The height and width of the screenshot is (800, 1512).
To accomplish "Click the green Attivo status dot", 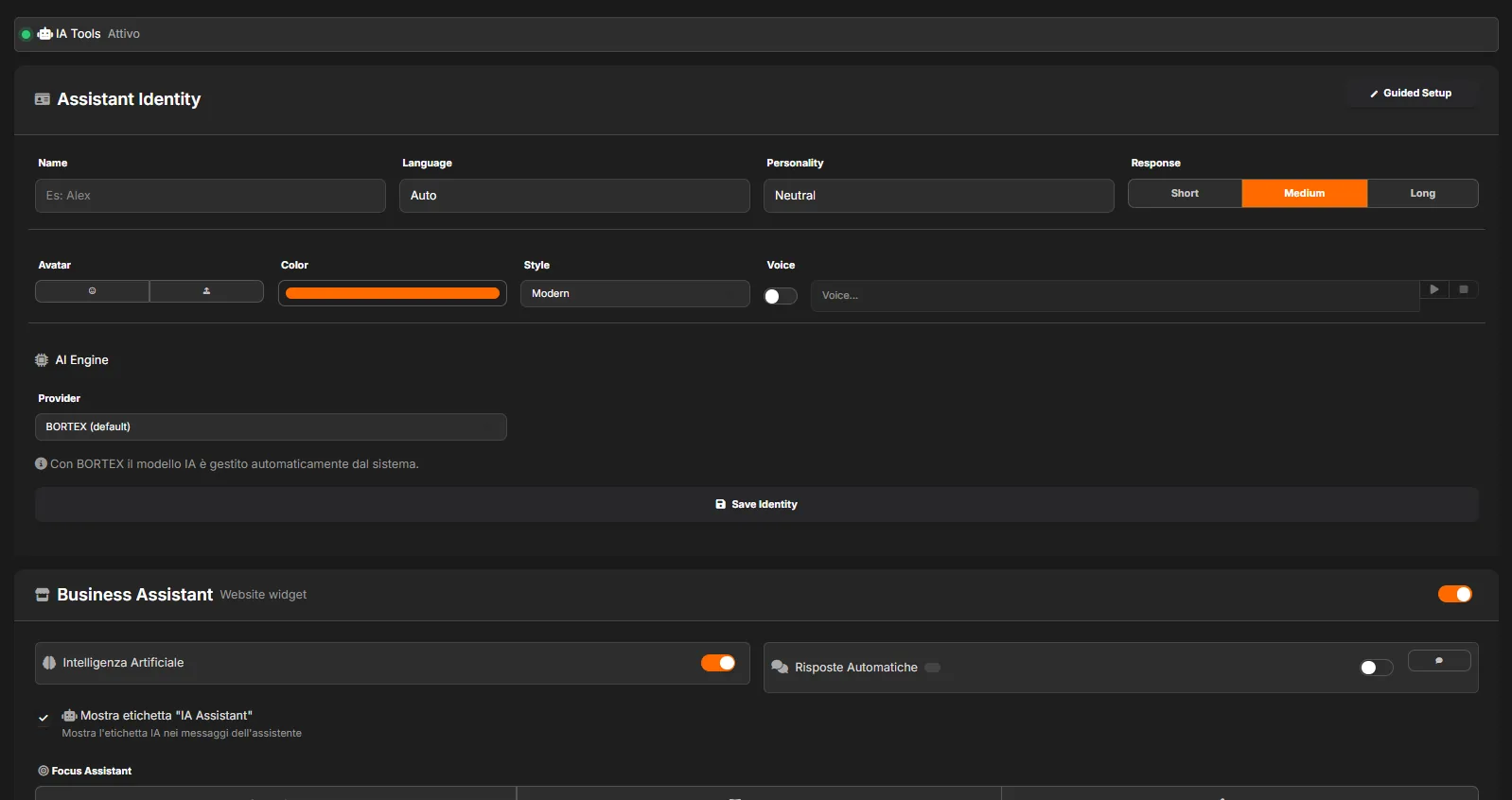I will [x=26, y=34].
